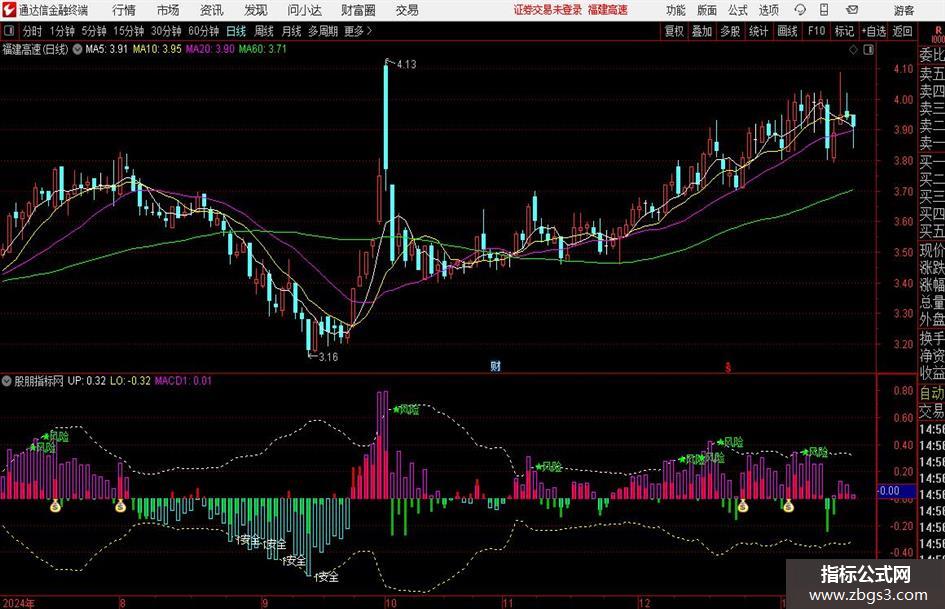The width and height of the screenshot is (945, 609).
Task: Switch to the 1分钟 period
Action: [61, 31]
